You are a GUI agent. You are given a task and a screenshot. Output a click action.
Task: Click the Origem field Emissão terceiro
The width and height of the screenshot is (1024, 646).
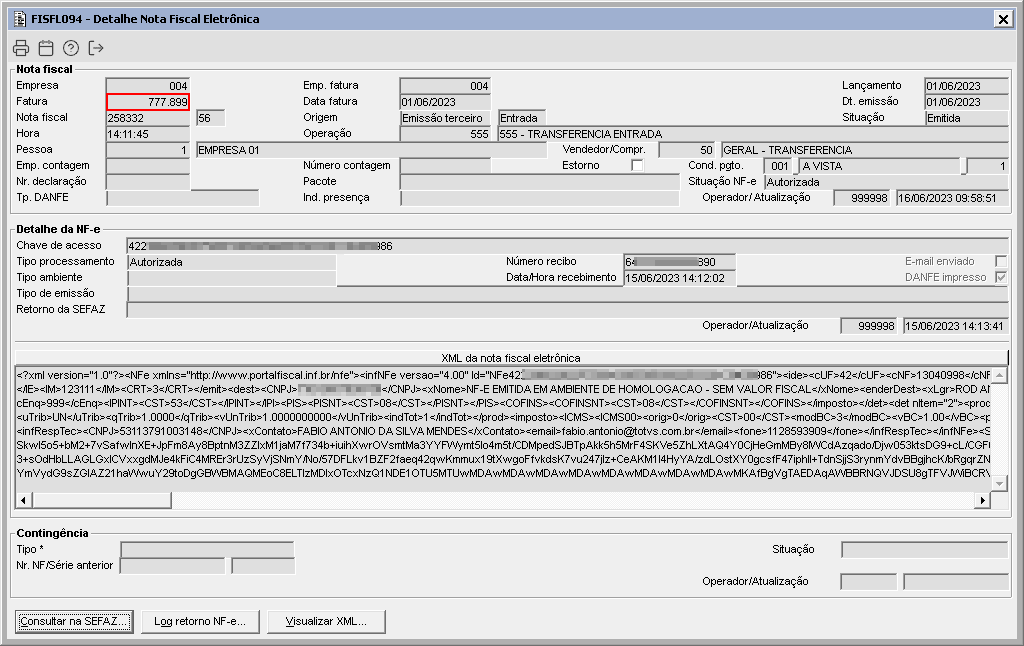tap(445, 118)
